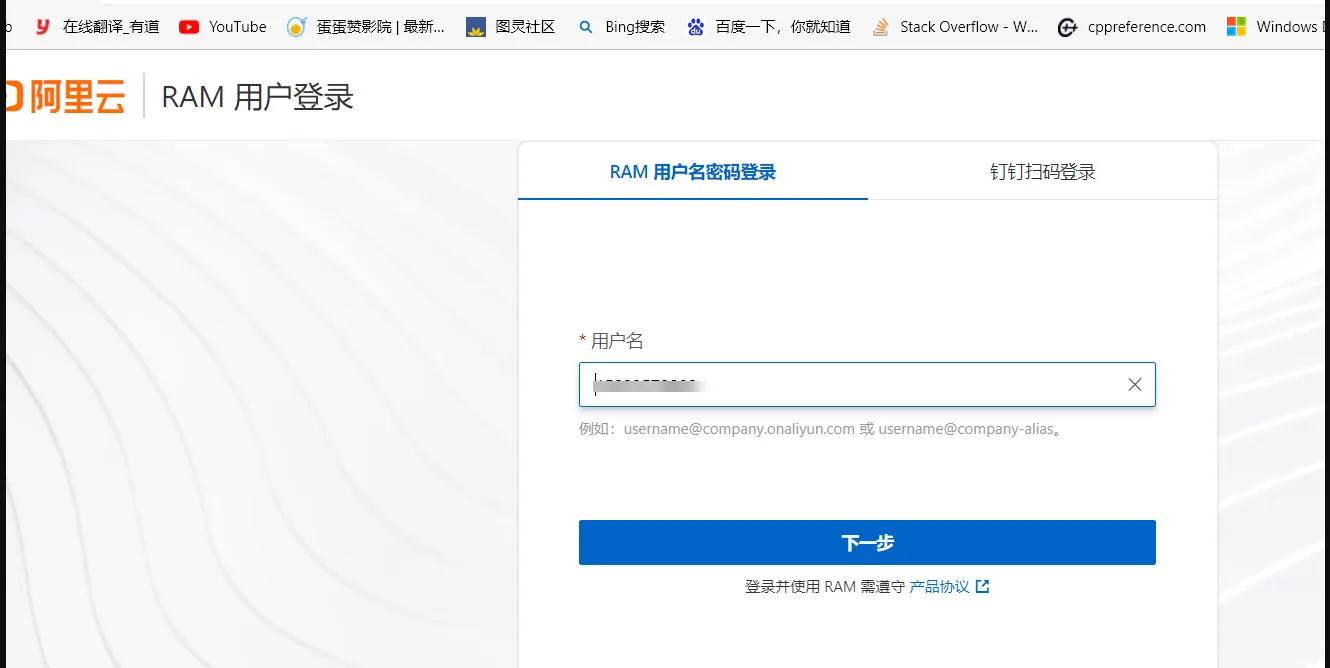
Task: Open the 蛋蛋赞影院 bookmark
Action: 366,27
